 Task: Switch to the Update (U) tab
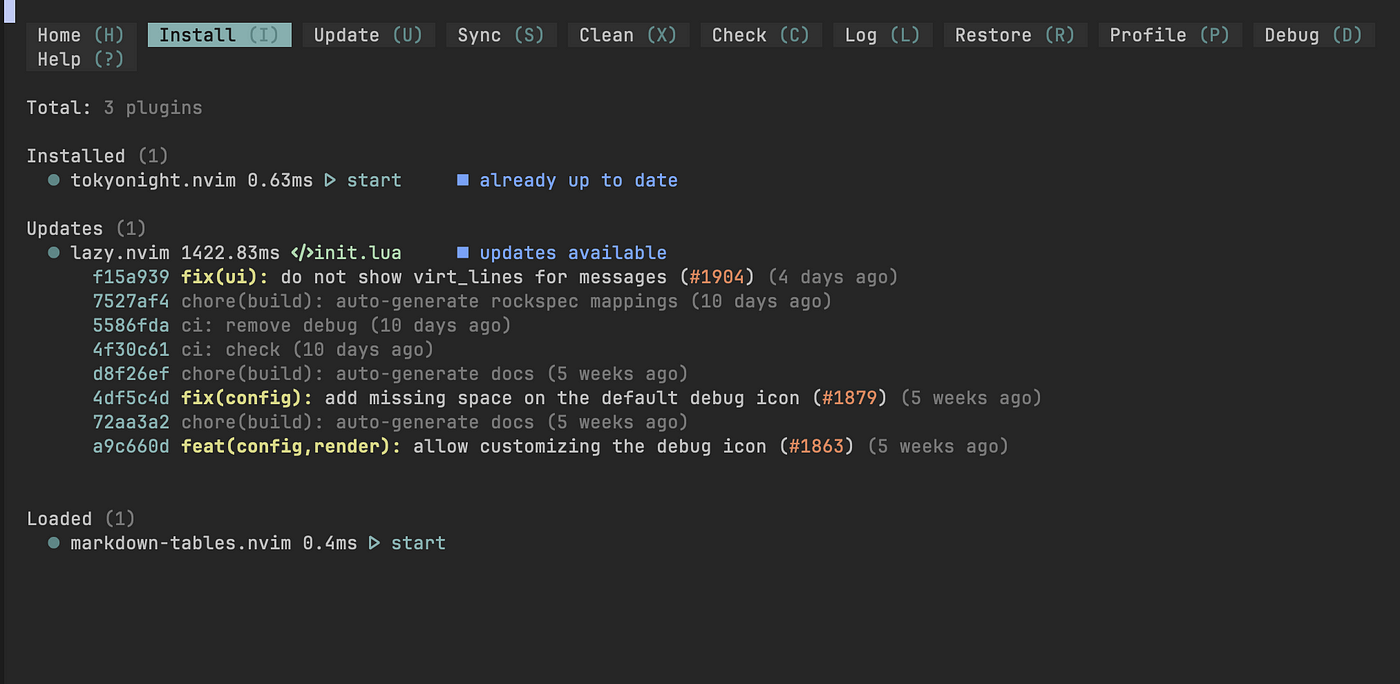[x=368, y=35]
